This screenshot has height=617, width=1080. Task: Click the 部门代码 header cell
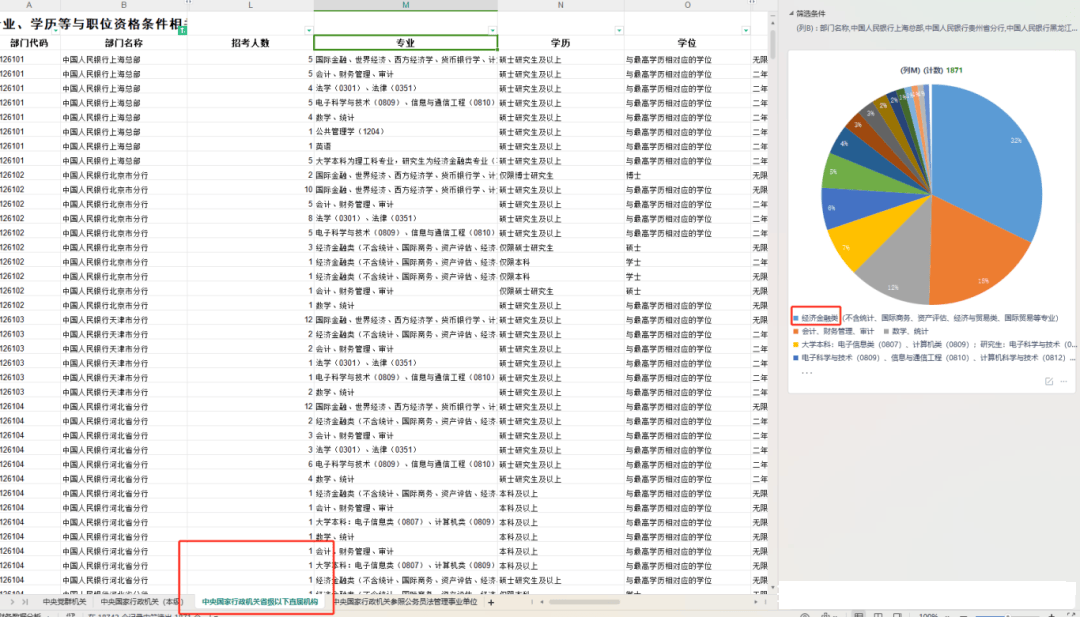click(29, 43)
